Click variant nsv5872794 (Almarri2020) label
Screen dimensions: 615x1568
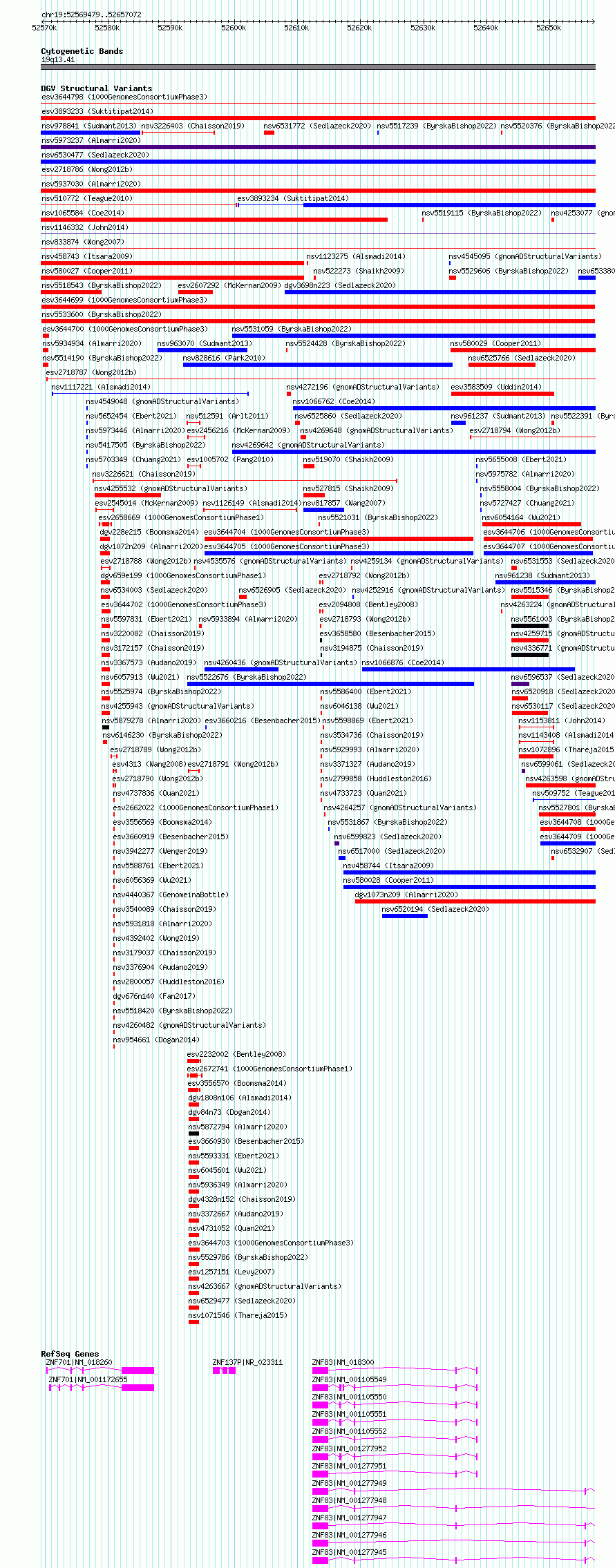[238, 1127]
